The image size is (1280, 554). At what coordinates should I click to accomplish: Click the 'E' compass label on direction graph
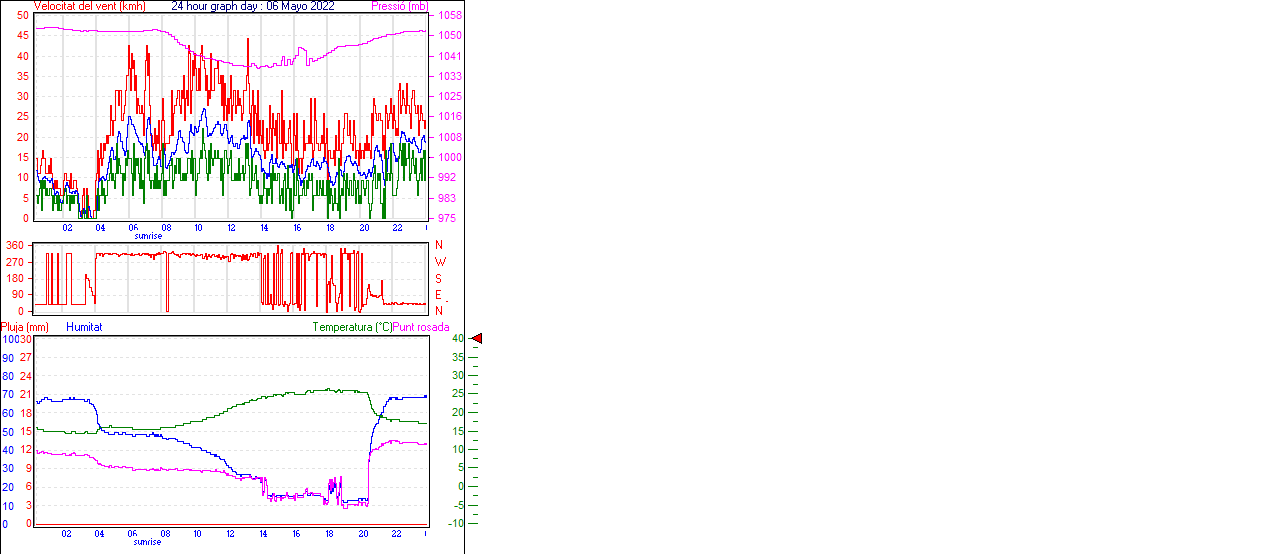[x=438, y=295]
